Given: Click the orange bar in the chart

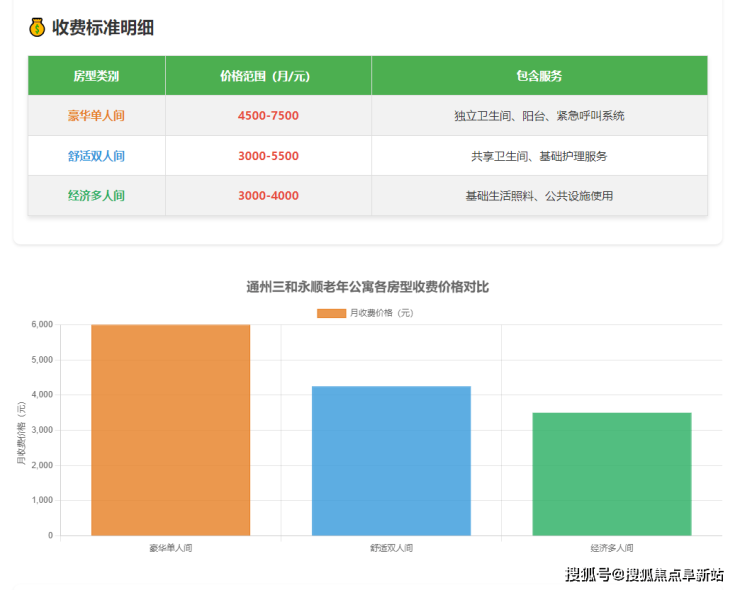Looking at the screenshot, I should coord(170,430).
